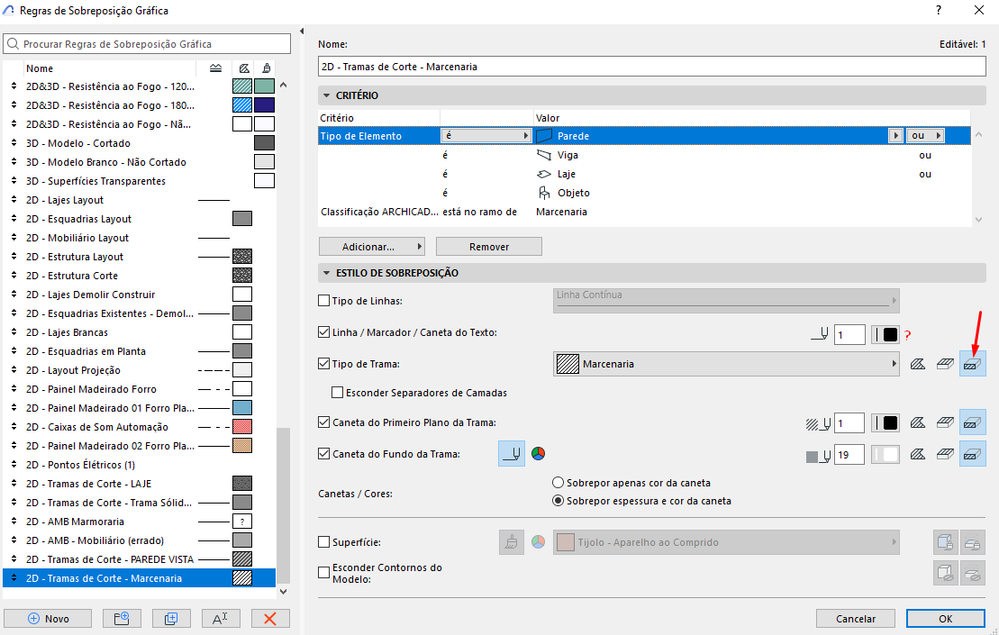
Task: Toggle cut fill icon in Primeiro Plano row
Action: pos(972,423)
